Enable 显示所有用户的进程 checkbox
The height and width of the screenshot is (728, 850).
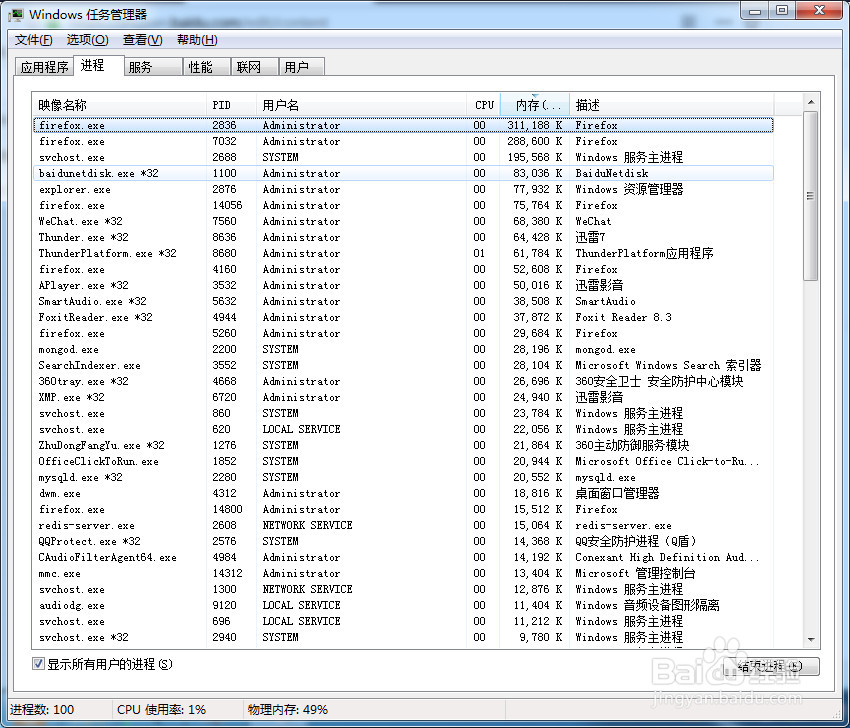(37, 664)
